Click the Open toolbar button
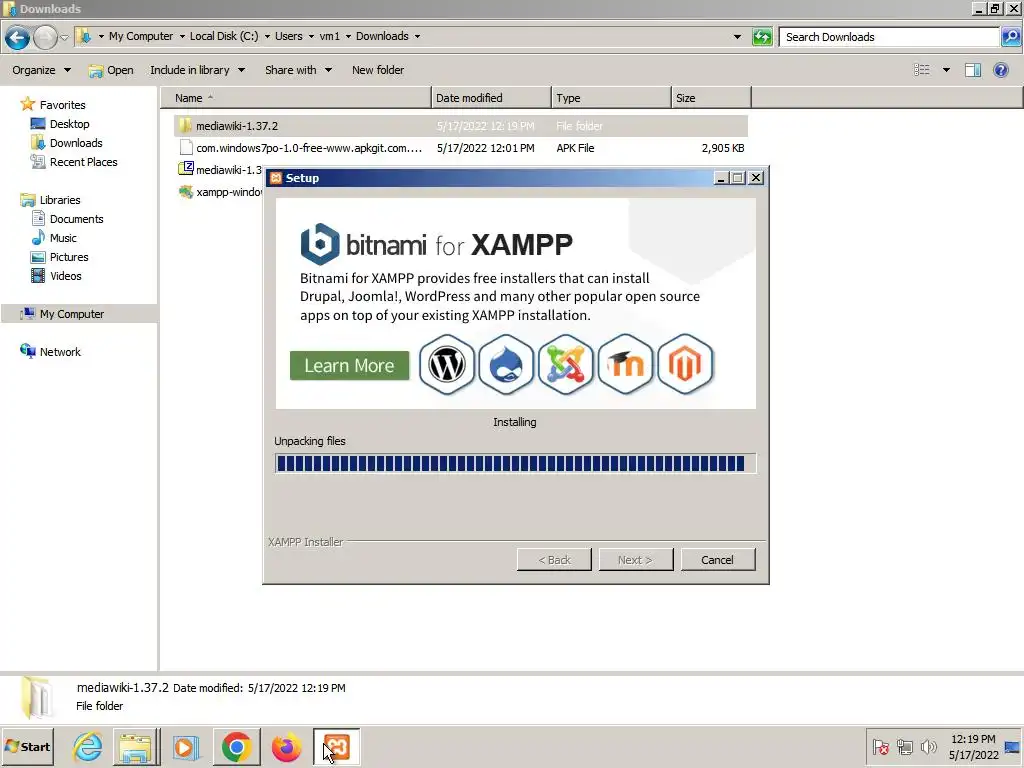The width and height of the screenshot is (1024, 768). click(111, 70)
